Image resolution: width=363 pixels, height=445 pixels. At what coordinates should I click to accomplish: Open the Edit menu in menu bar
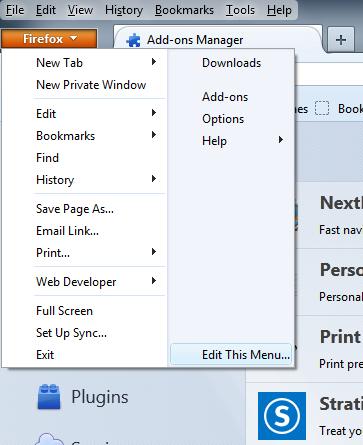tap(46, 10)
